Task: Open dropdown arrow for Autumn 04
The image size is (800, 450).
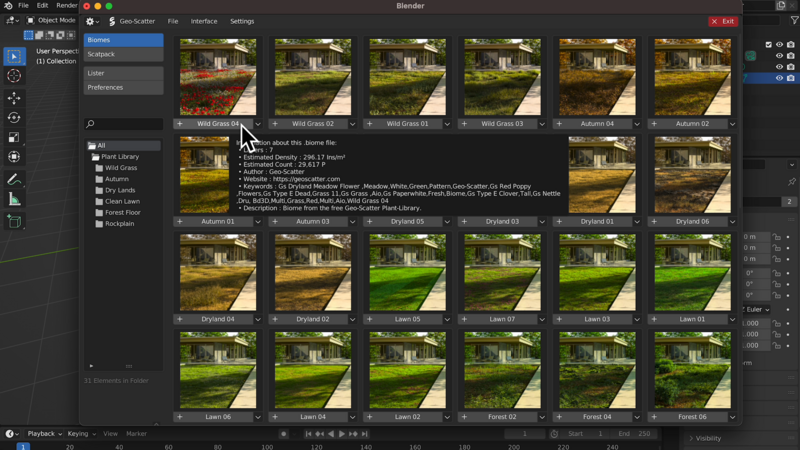Action: pyautogui.click(x=637, y=123)
